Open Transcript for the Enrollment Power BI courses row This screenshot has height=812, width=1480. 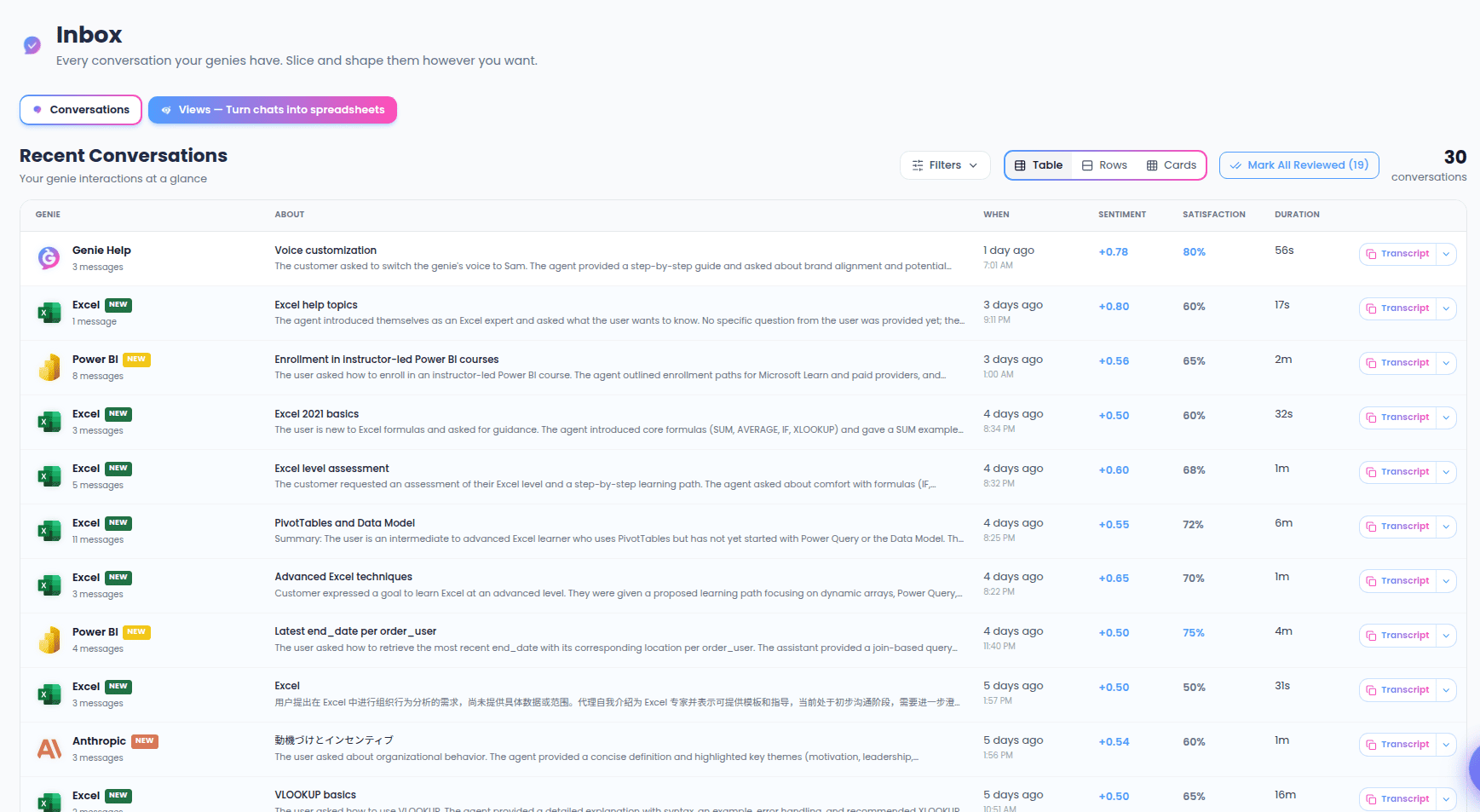[x=1397, y=363]
